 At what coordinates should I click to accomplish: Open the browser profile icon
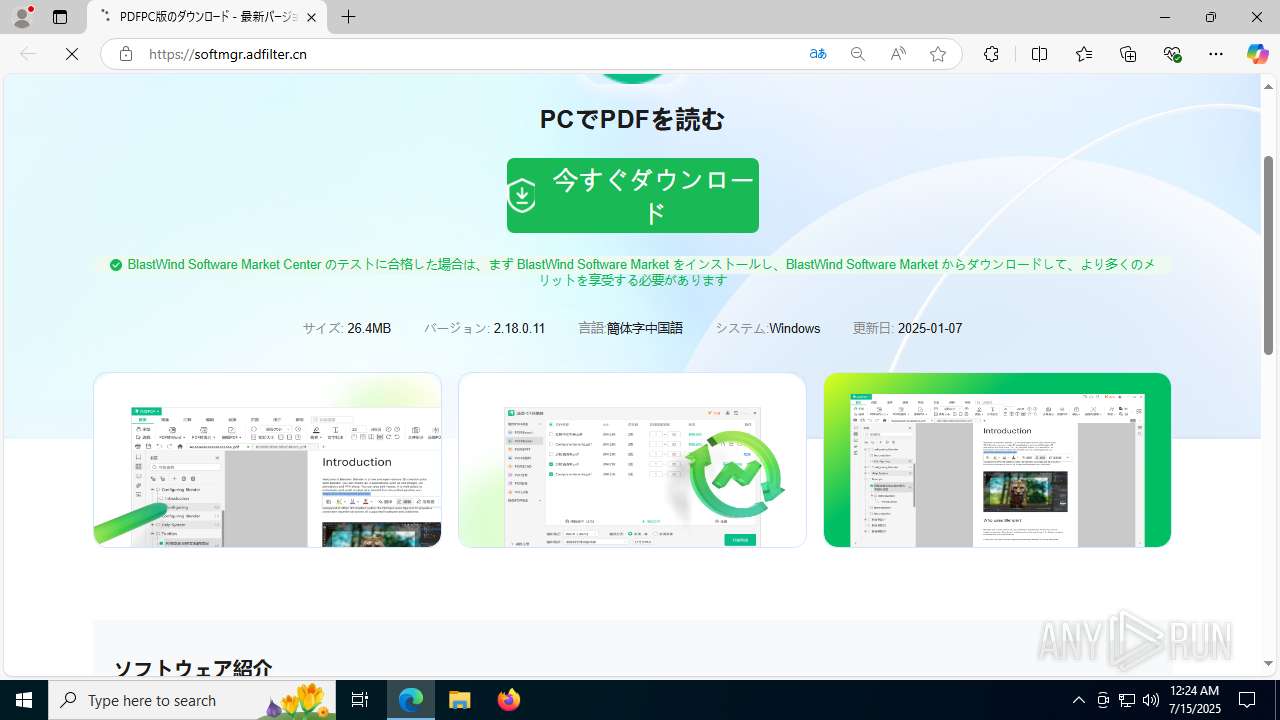(22, 17)
